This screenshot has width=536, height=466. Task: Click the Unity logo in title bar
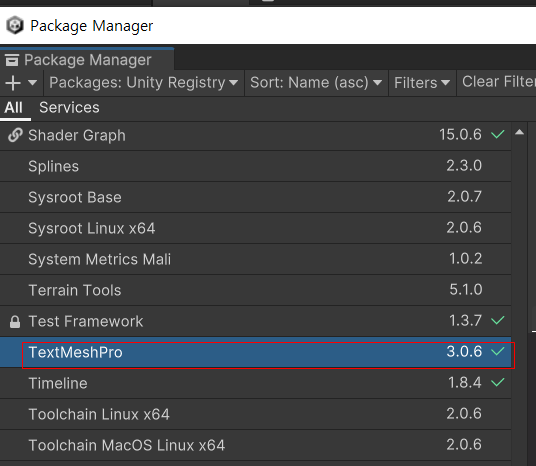15,25
